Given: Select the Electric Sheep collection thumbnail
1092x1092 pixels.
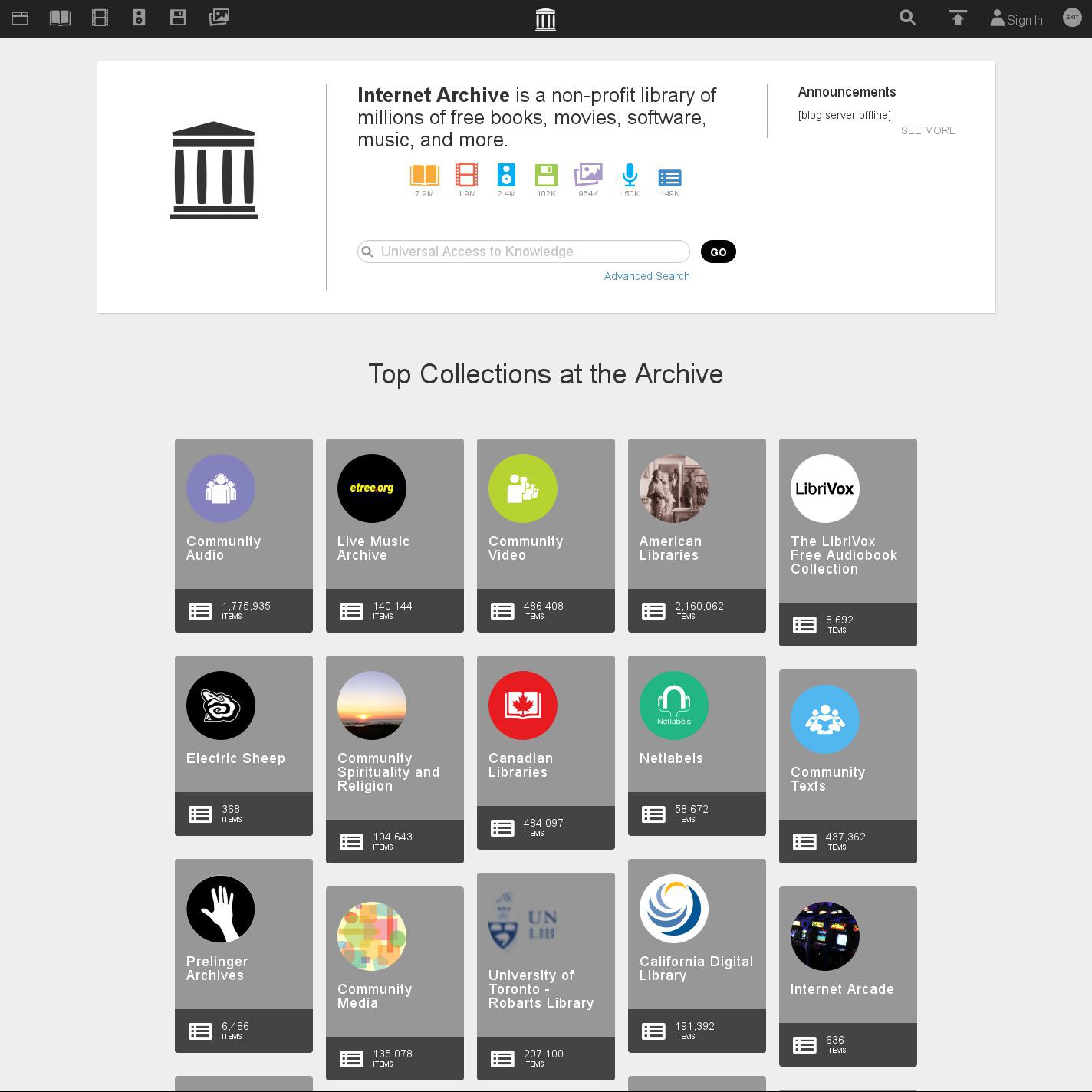Looking at the screenshot, I should pyautogui.click(x=221, y=706).
